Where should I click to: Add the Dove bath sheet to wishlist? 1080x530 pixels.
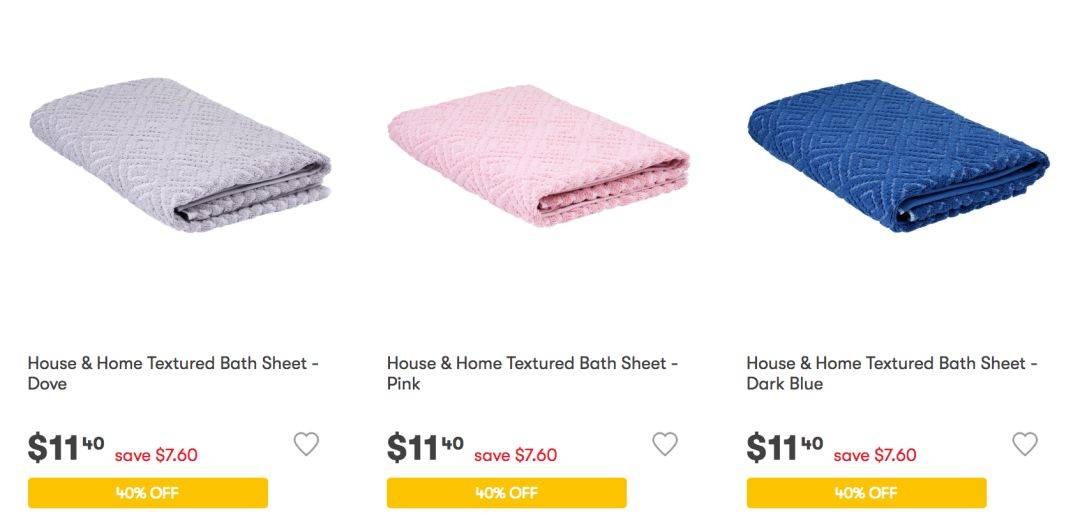[x=306, y=444]
